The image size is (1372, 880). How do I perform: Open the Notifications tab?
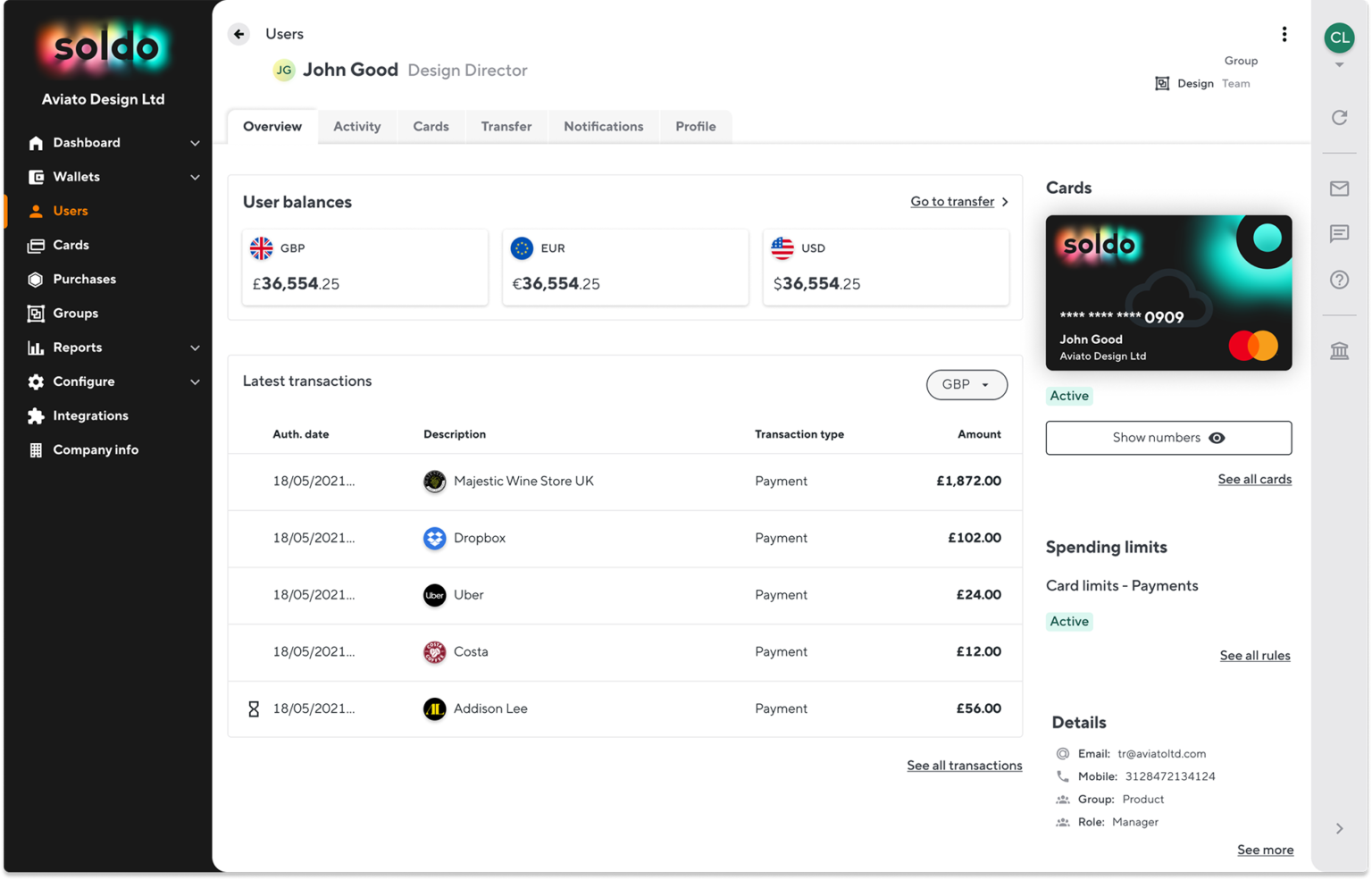pos(603,126)
